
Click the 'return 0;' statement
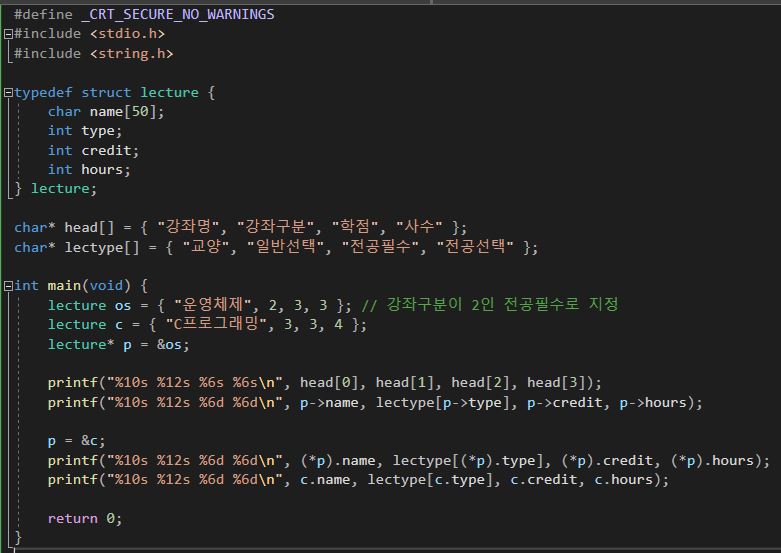click(85, 519)
